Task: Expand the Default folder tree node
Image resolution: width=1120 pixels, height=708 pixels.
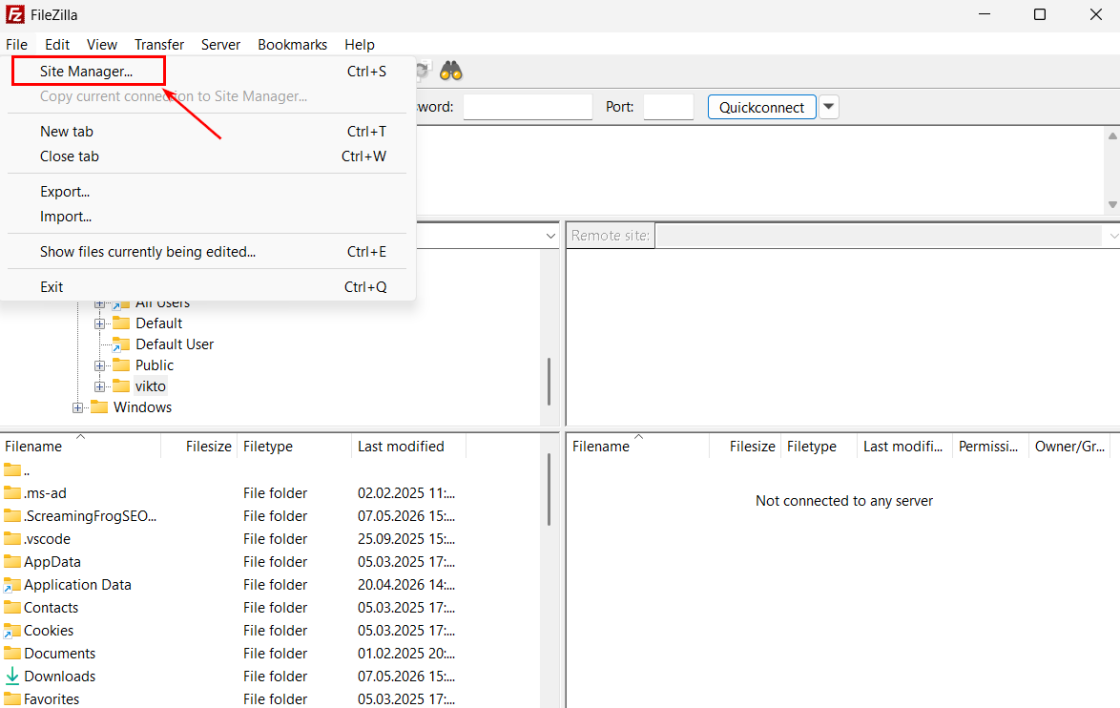Action: point(99,324)
